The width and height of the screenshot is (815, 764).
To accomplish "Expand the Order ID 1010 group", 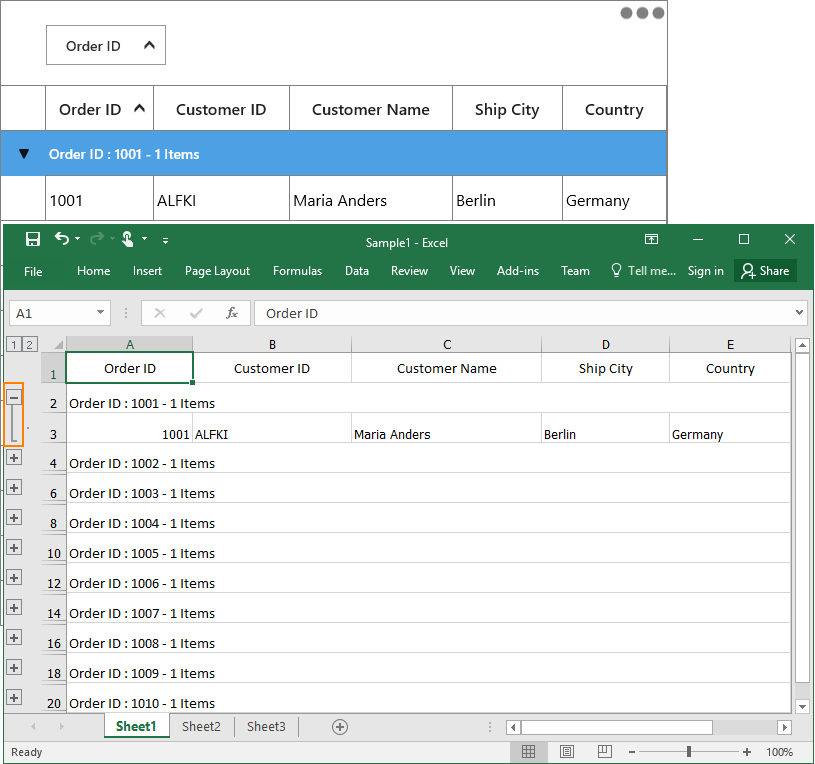I will pyautogui.click(x=14, y=697).
